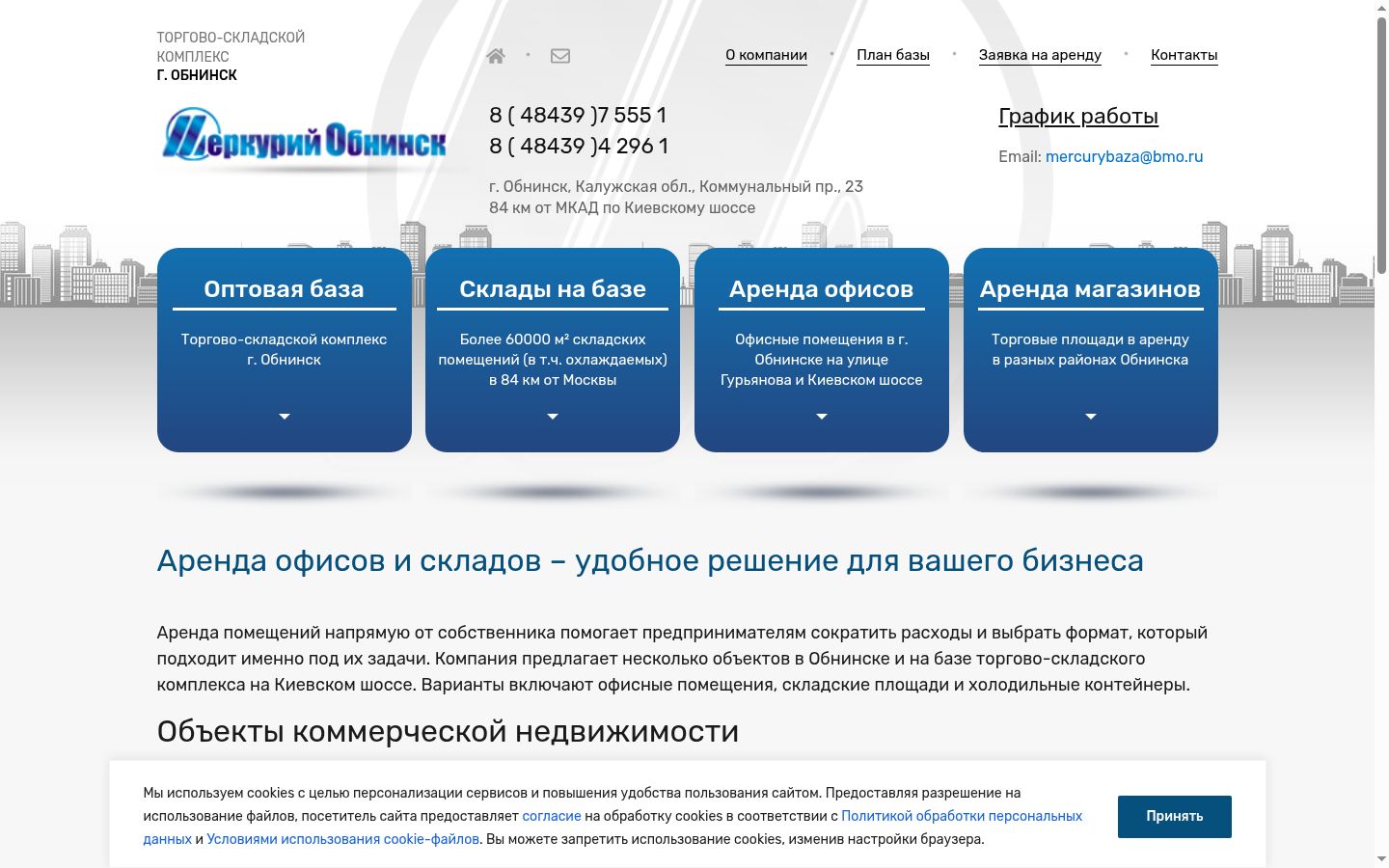
Task: Click the page scrollbar thumb
Action: pos(1381,145)
